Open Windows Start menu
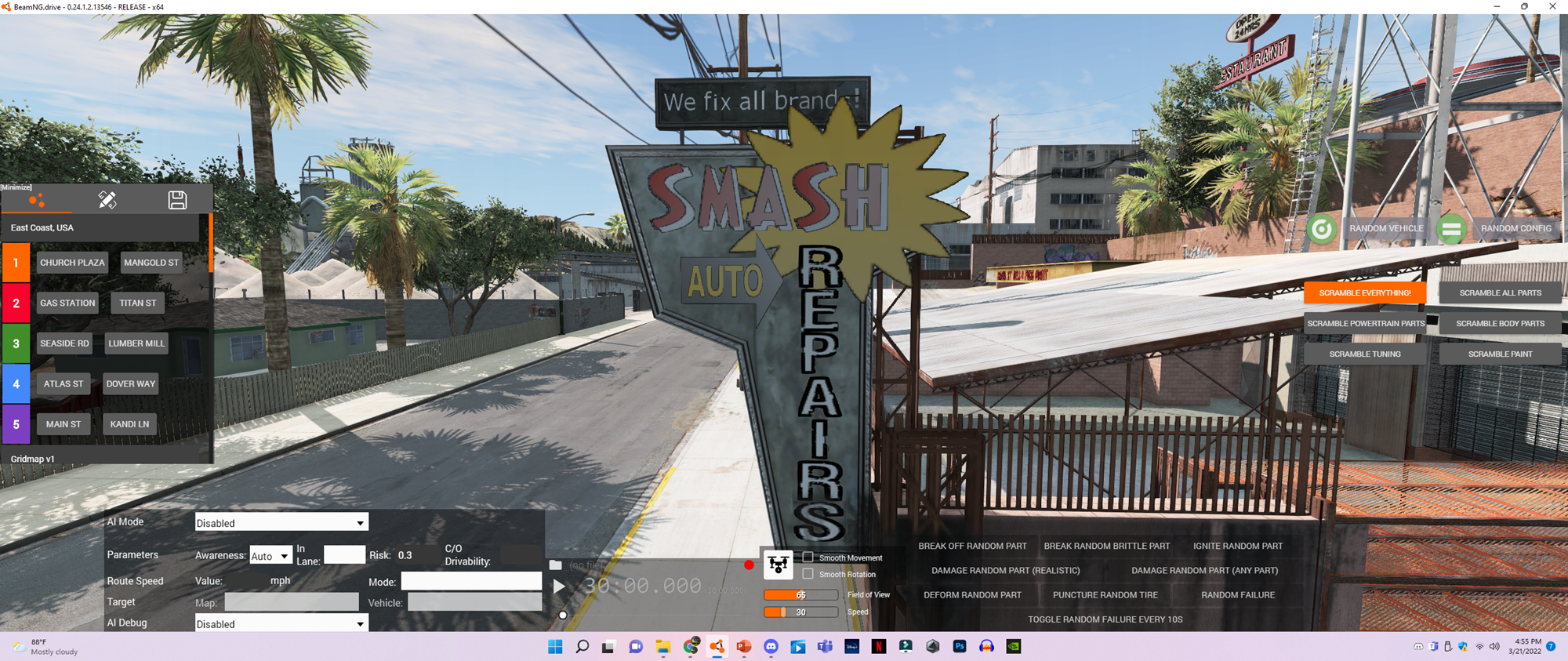1568x661 pixels. 555,647
